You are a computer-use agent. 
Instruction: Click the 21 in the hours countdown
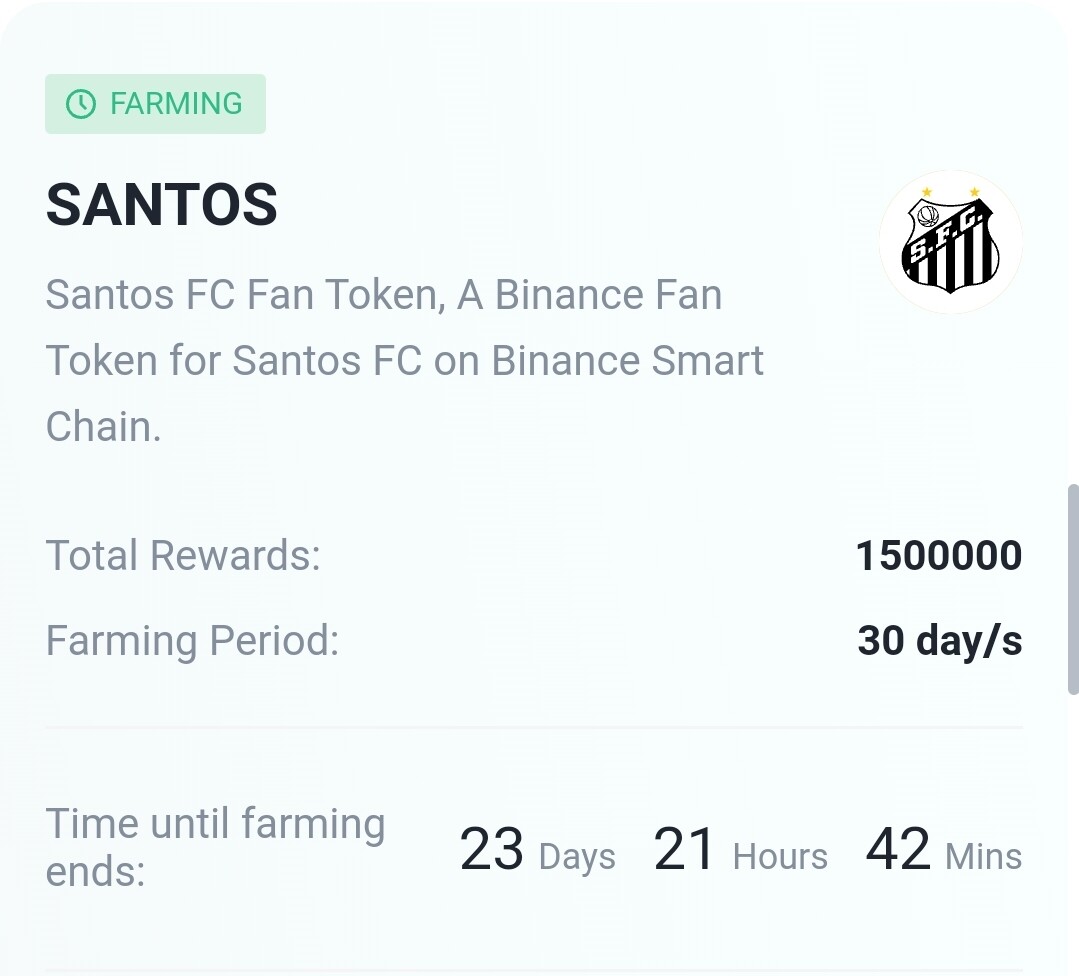(x=684, y=850)
